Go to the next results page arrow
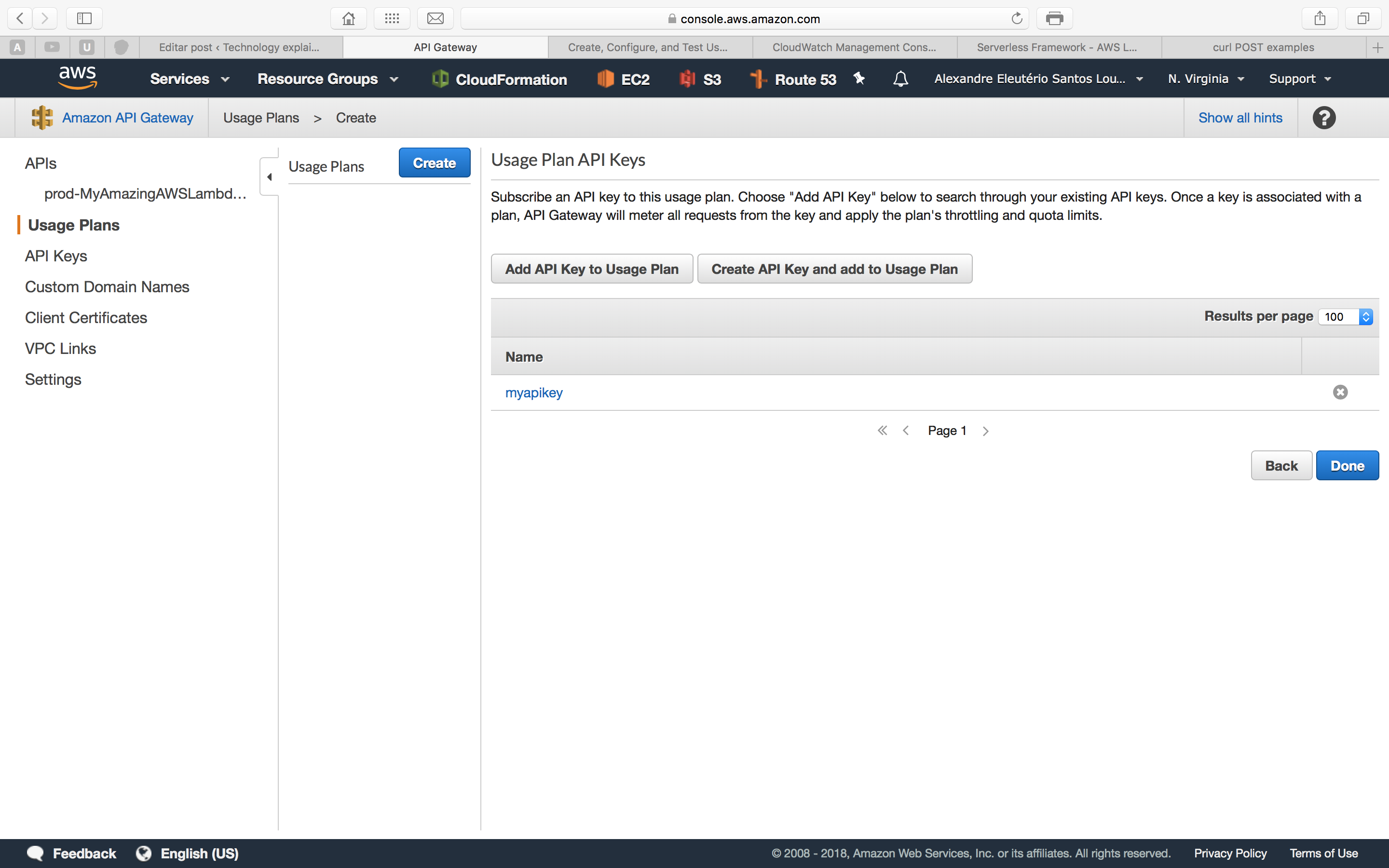Image resolution: width=1389 pixels, height=868 pixels. (985, 431)
